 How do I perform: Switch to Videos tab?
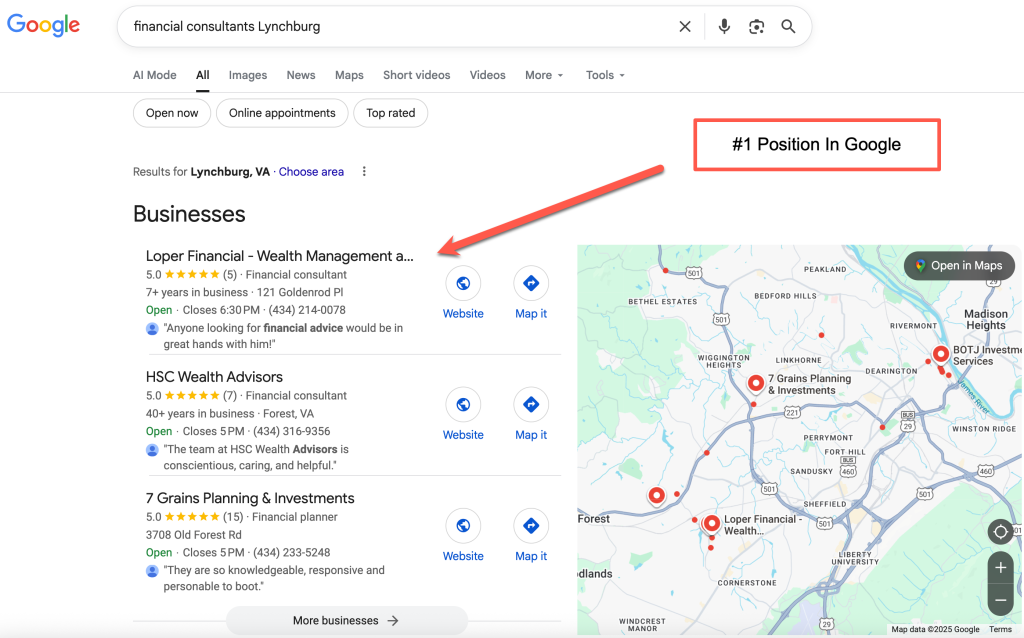[x=487, y=75]
